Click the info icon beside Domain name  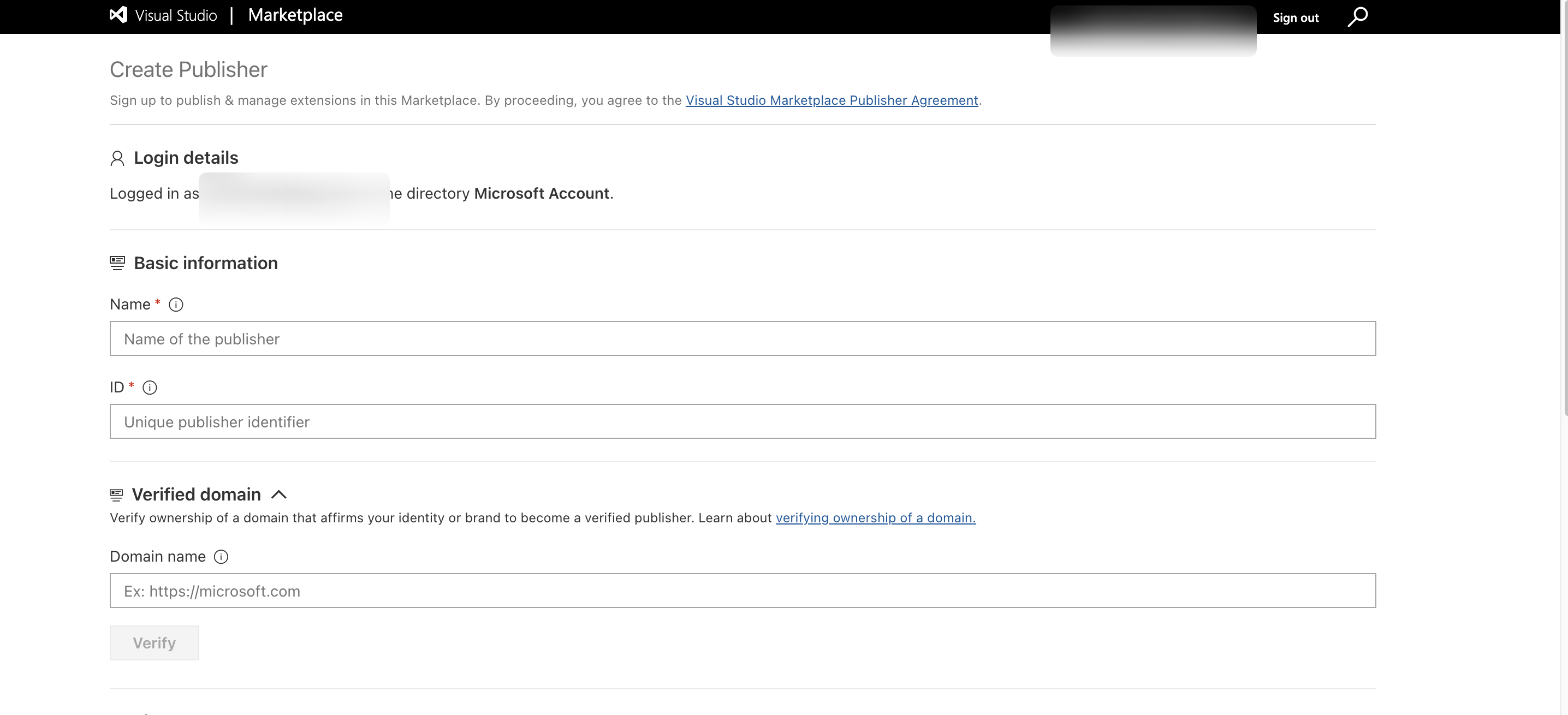(x=221, y=557)
